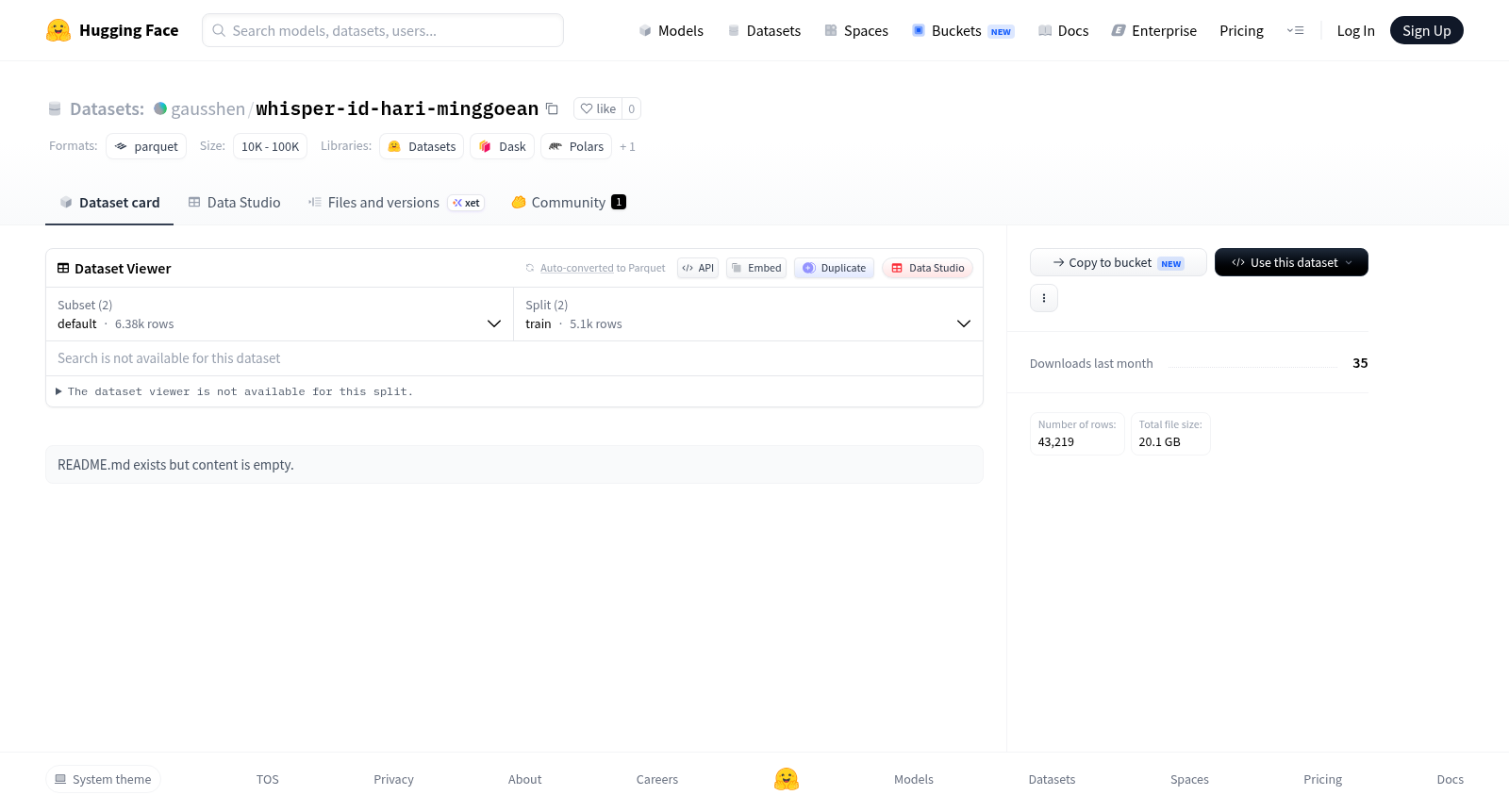
Task: Open Enterprise in top navigation
Action: click(x=1154, y=30)
